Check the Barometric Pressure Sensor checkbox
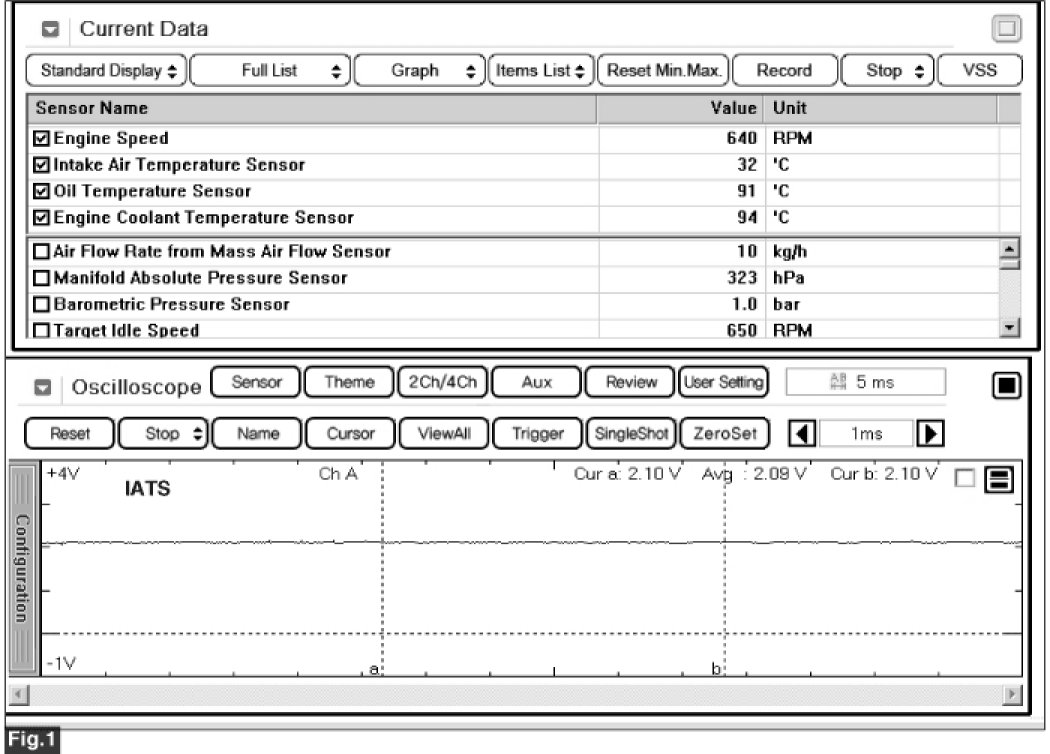Image resolution: width=1050 pixels, height=754 pixels. (42, 305)
